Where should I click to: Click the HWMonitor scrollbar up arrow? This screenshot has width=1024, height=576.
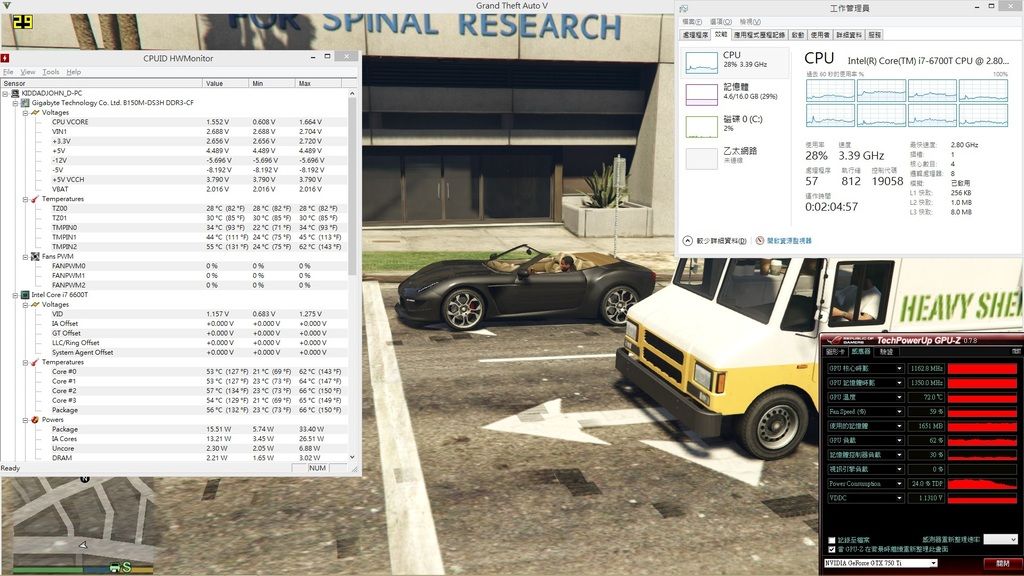(353, 93)
